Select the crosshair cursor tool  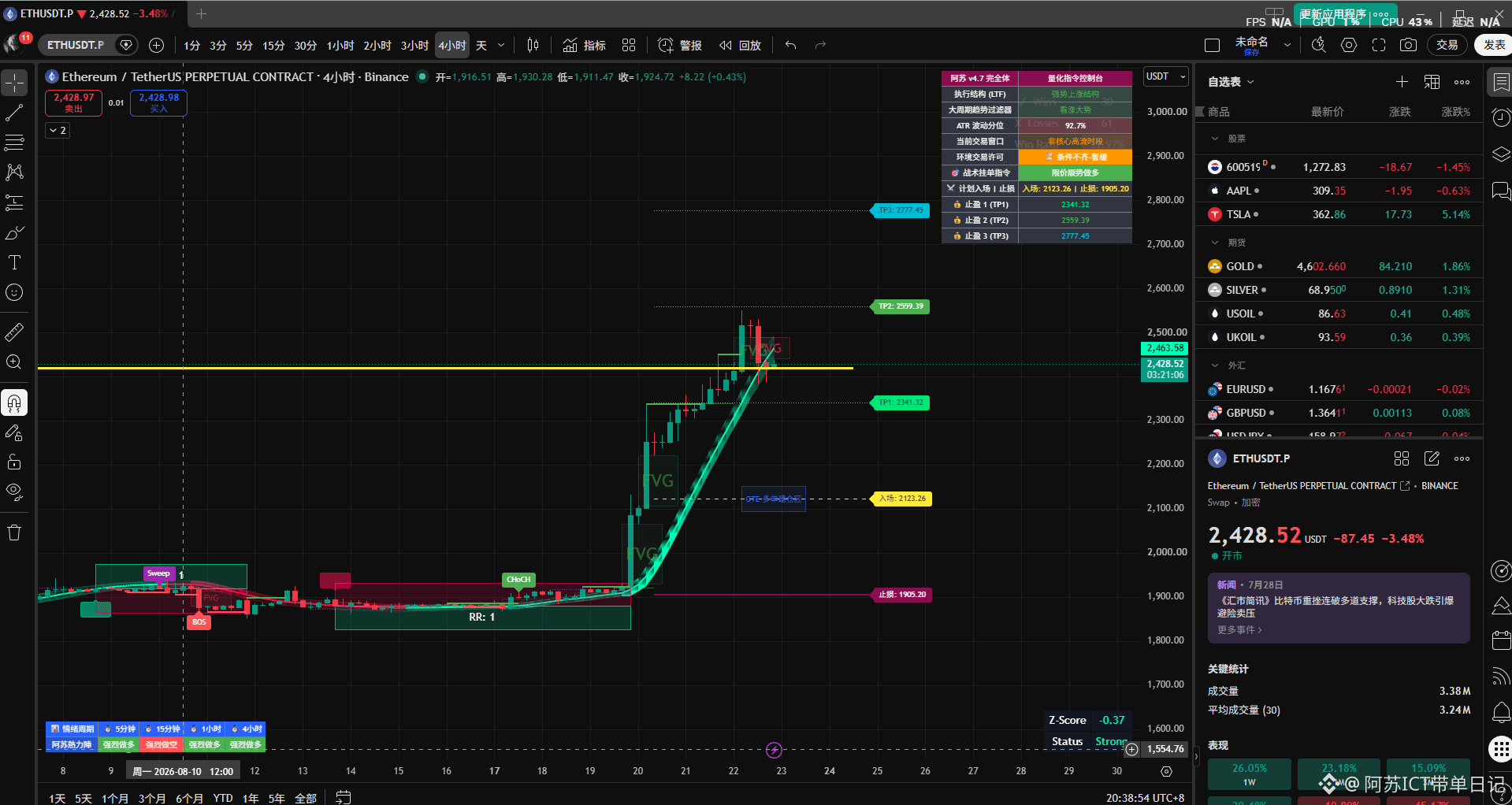(14, 83)
